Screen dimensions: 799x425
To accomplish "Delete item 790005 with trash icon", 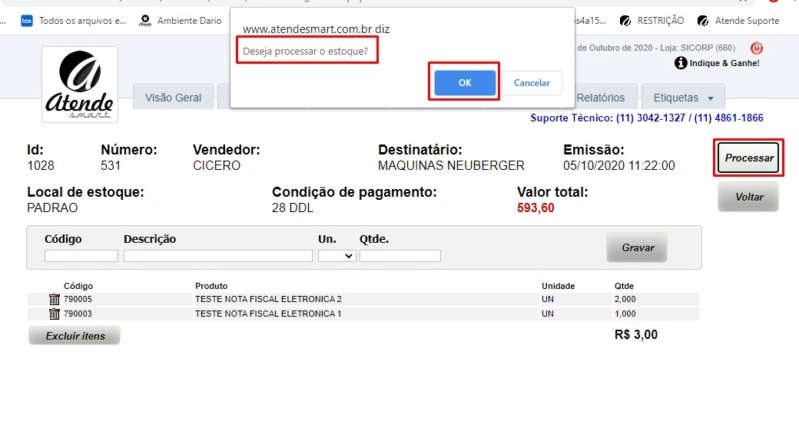I will 54,299.
